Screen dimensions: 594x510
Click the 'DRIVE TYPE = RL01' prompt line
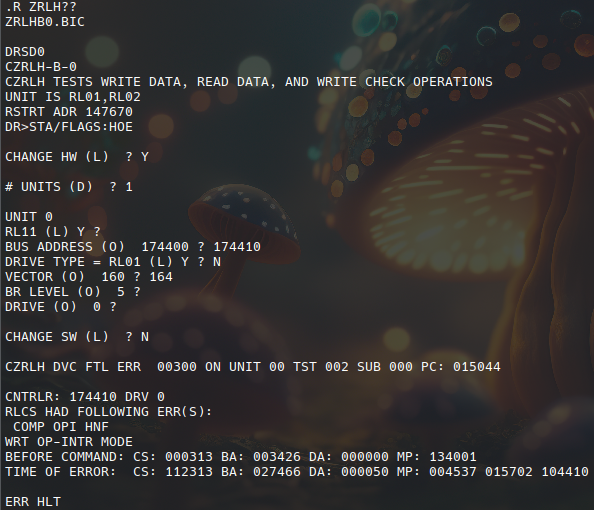[x=113, y=262]
